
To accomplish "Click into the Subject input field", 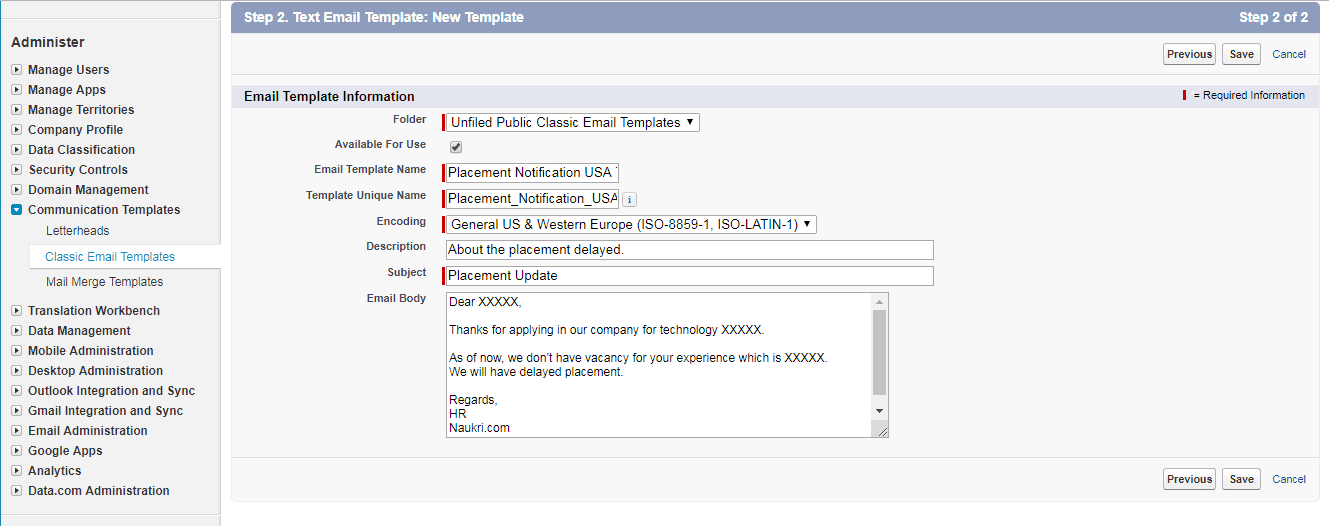I will pos(689,276).
